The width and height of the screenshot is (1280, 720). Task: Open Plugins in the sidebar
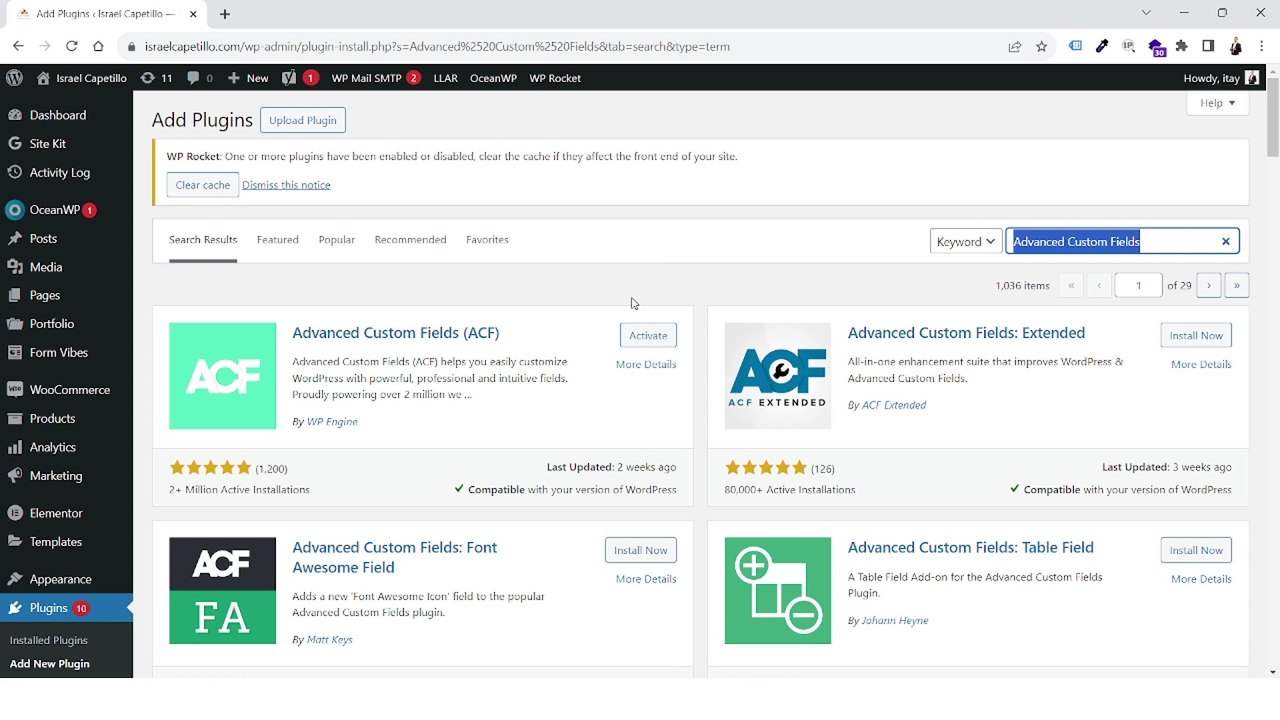click(x=66, y=608)
